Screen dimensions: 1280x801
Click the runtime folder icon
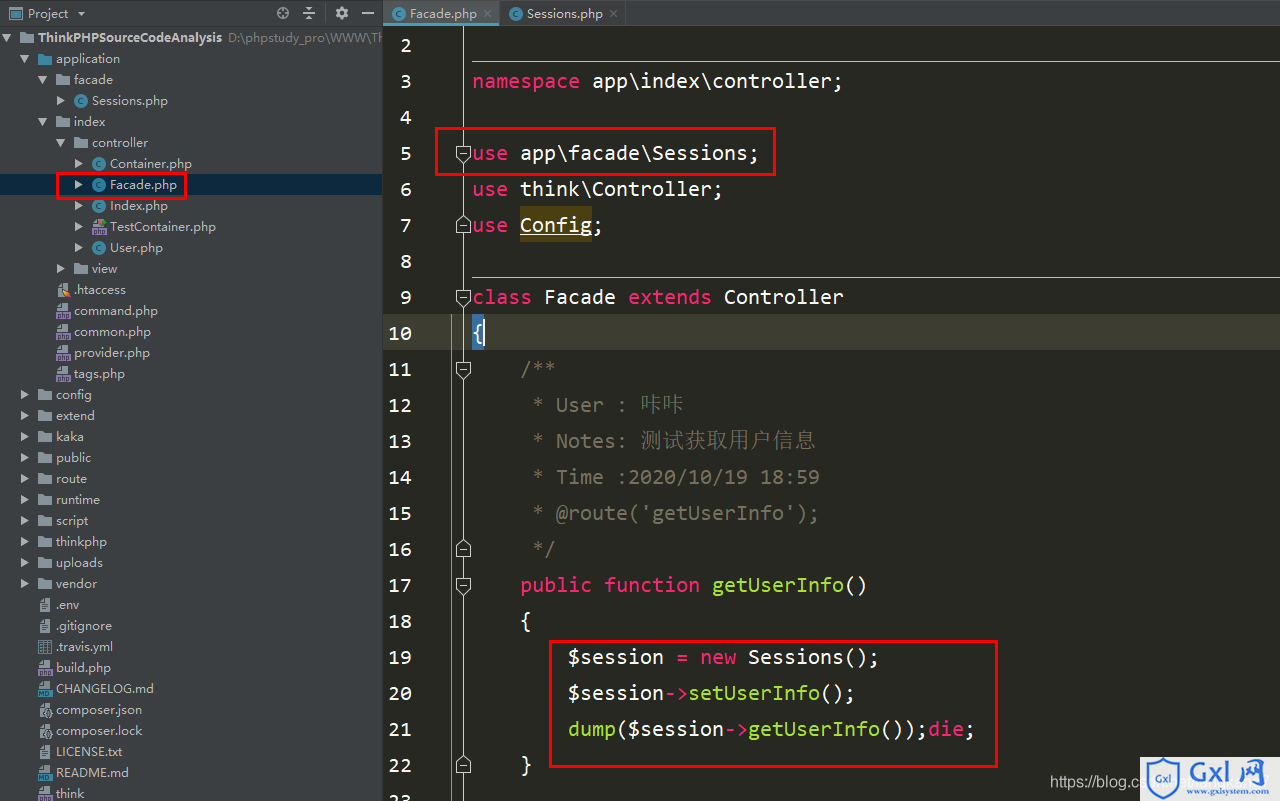coord(45,500)
